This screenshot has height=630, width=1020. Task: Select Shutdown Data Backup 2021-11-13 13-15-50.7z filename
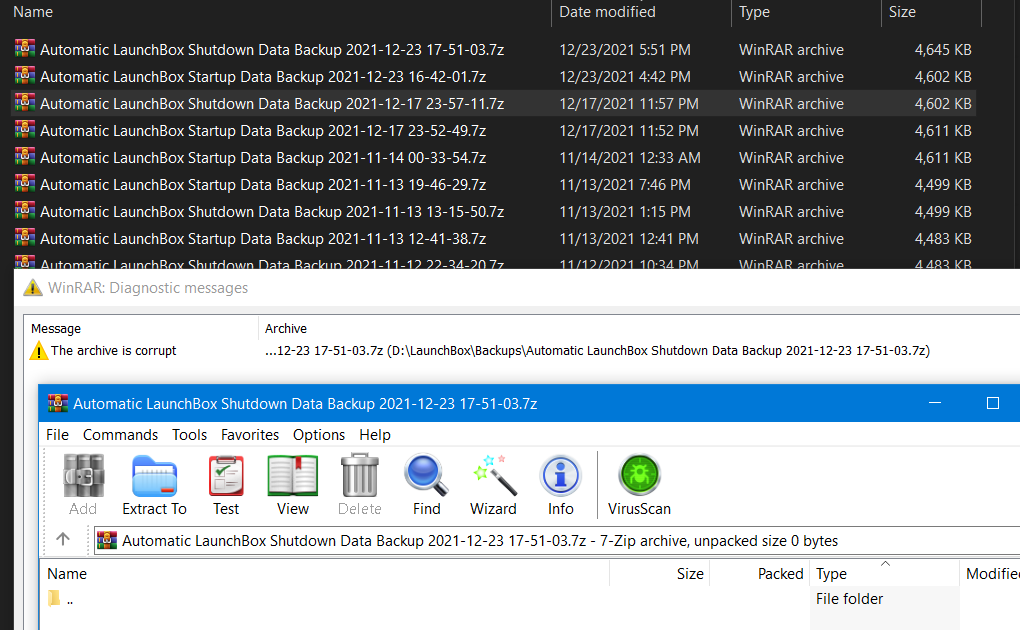(272, 212)
